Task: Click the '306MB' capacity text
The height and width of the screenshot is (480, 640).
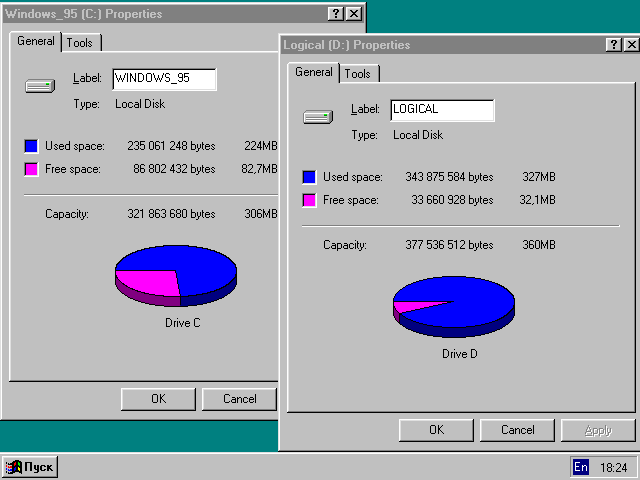Action: pos(261,213)
